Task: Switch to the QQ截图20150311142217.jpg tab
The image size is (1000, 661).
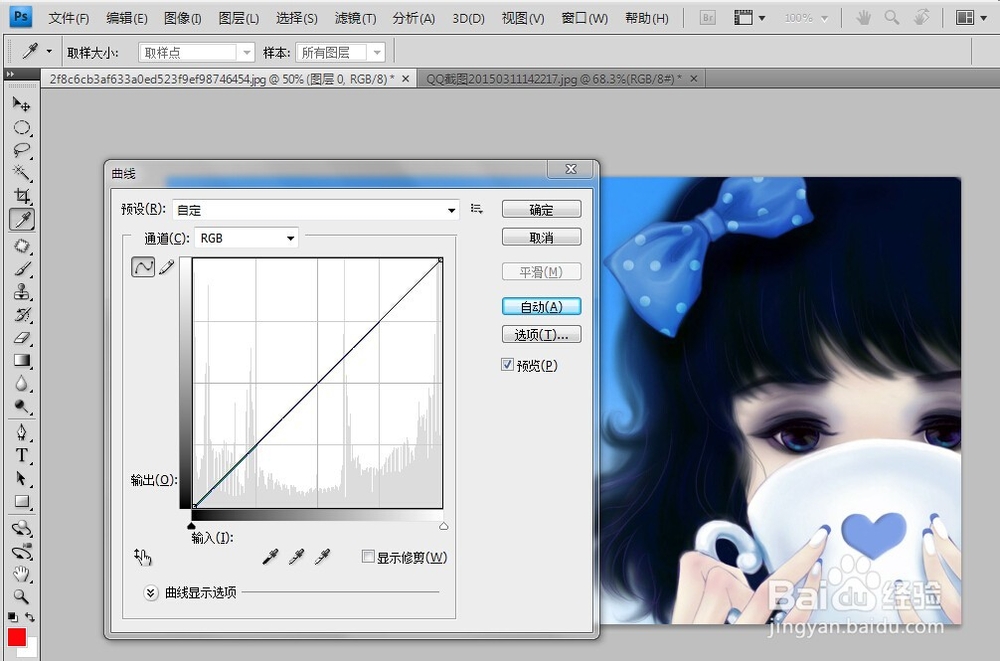Action: point(554,78)
